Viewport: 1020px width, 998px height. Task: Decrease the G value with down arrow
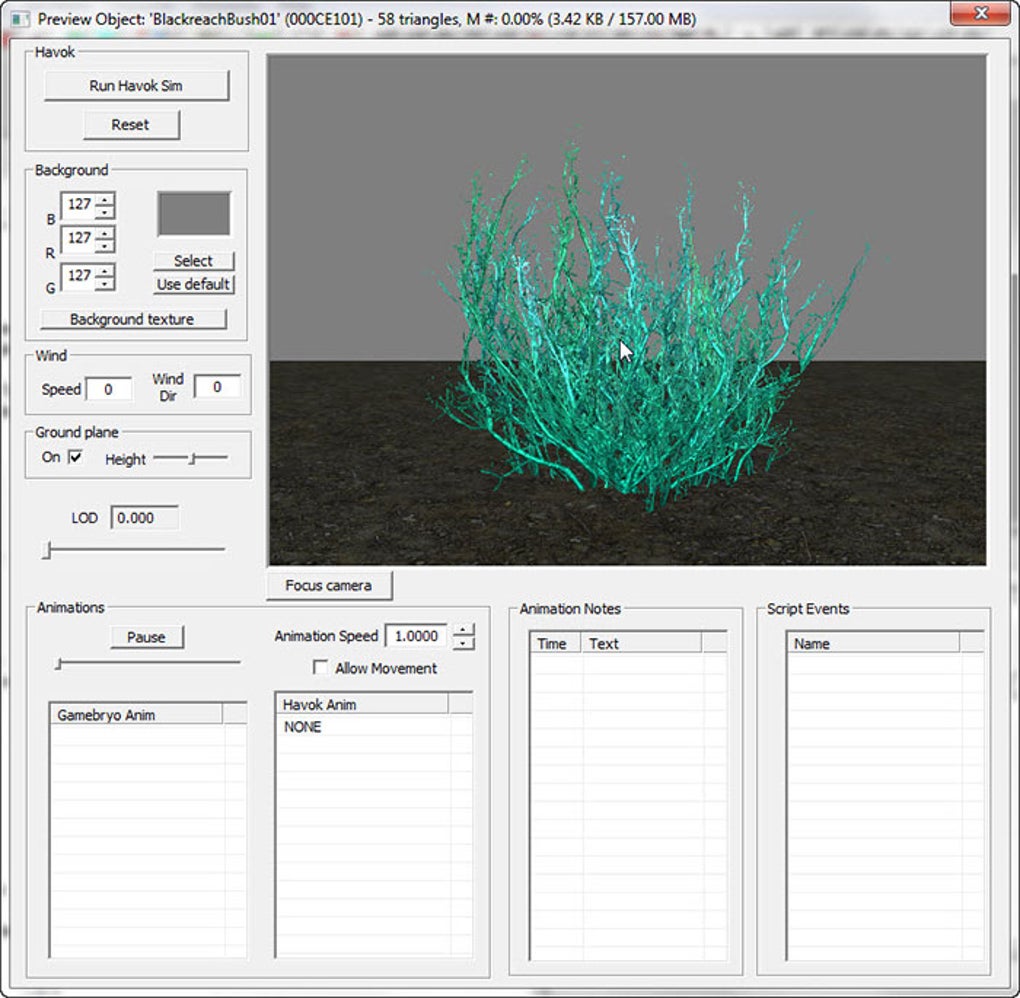tap(105, 283)
